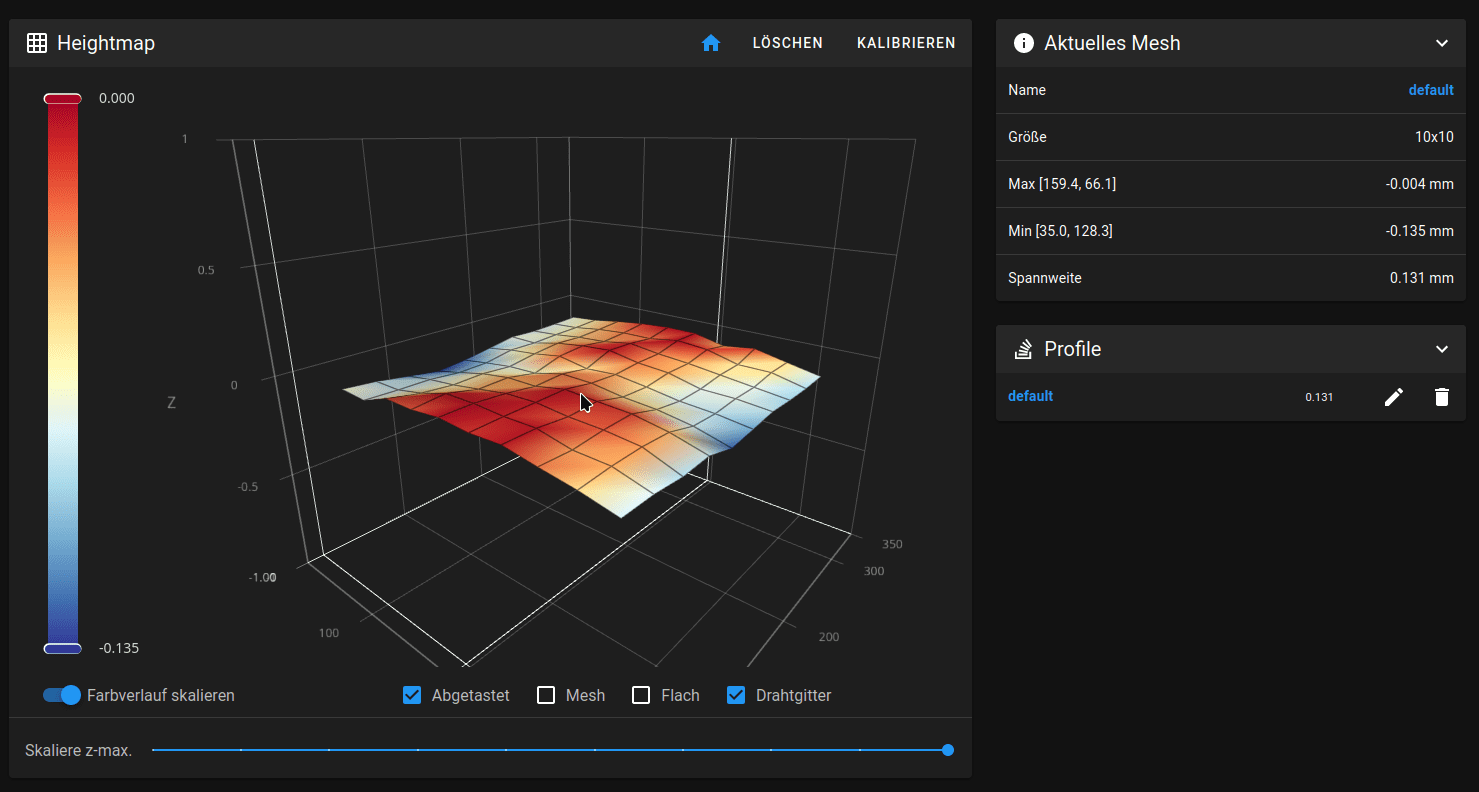
Task: Click the LÖSCHEN button
Action: (x=788, y=43)
